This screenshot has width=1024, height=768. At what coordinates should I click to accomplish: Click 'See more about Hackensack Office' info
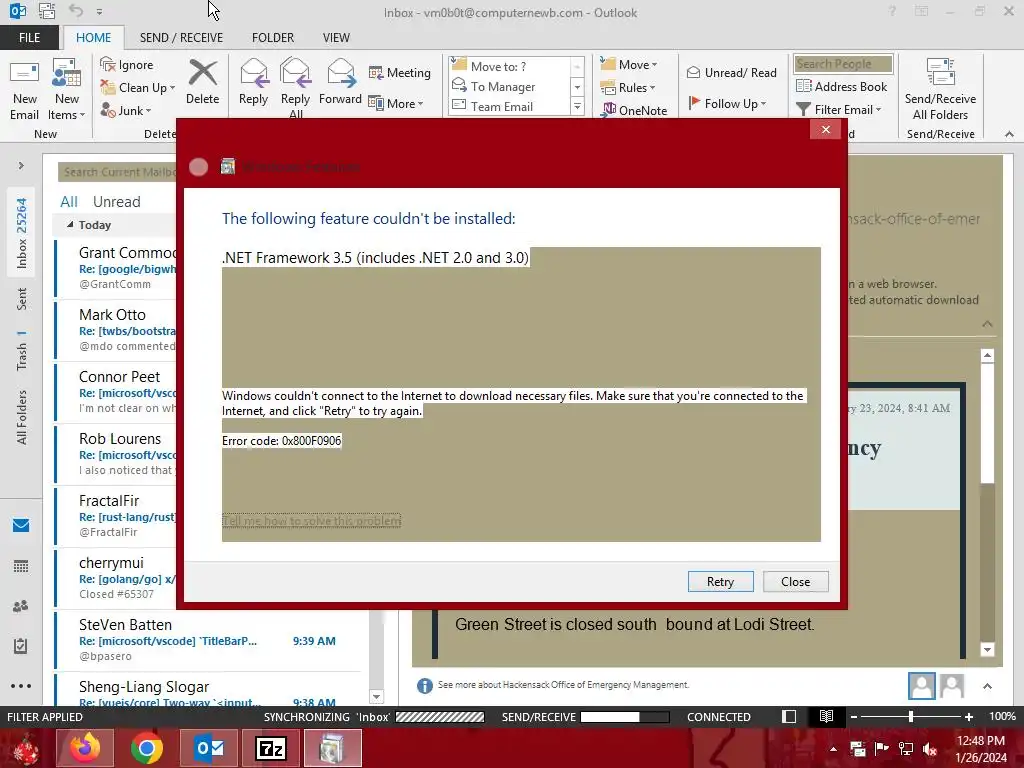click(x=563, y=684)
